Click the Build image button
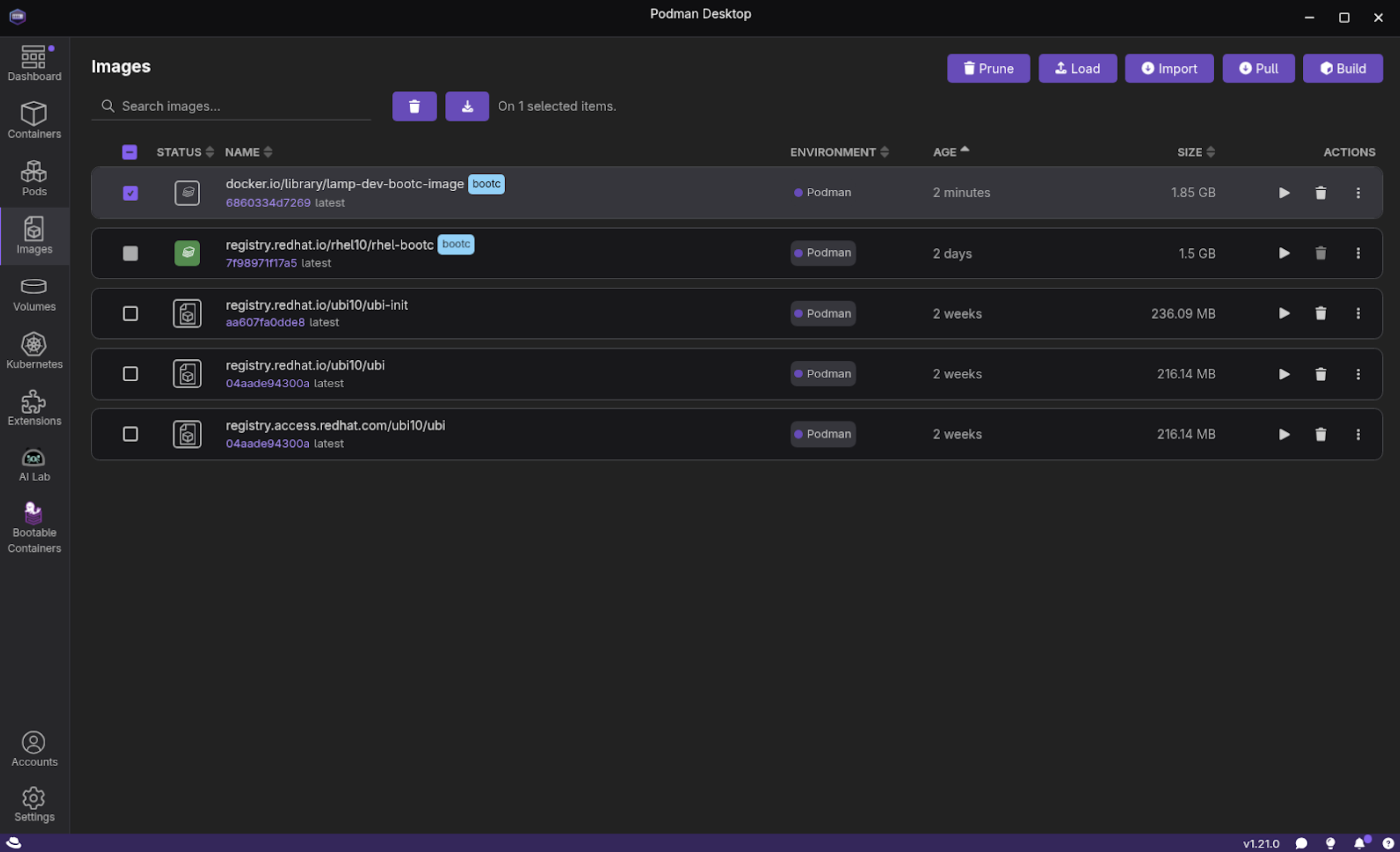1400x852 pixels. pyautogui.click(x=1342, y=69)
